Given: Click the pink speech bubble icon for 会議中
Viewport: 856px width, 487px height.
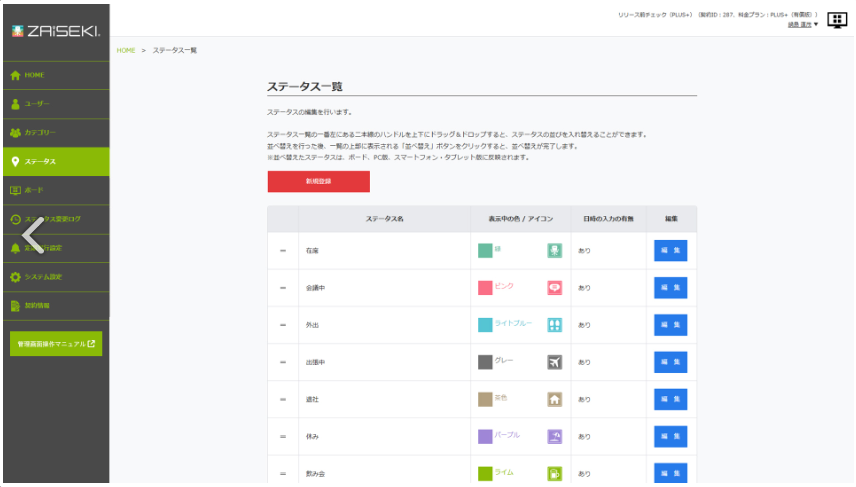Looking at the screenshot, I should [554, 288].
